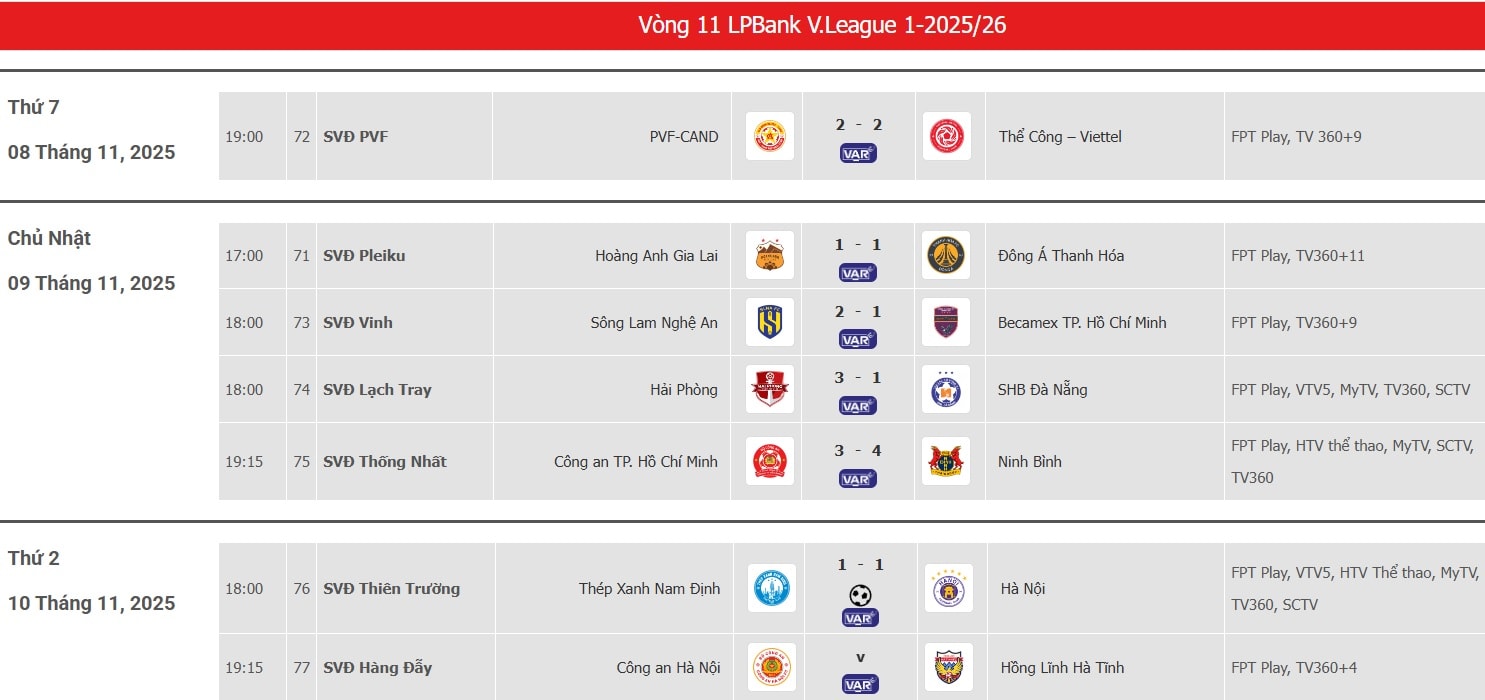Click the Hà Nội FC club logo
The height and width of the screenshot is (700, 1485).
click(948, 588)
